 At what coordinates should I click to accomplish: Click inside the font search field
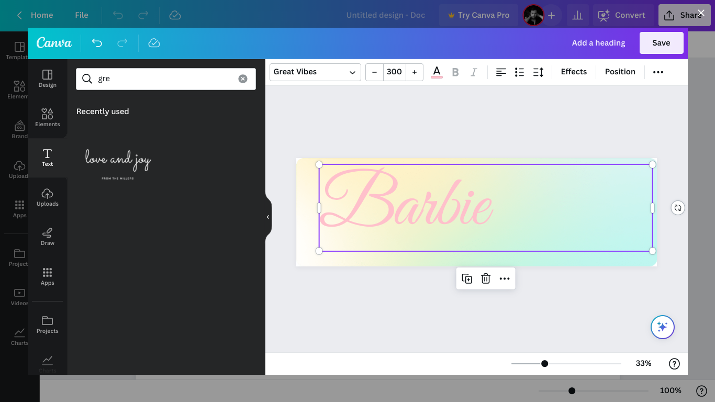click(166, 79)
